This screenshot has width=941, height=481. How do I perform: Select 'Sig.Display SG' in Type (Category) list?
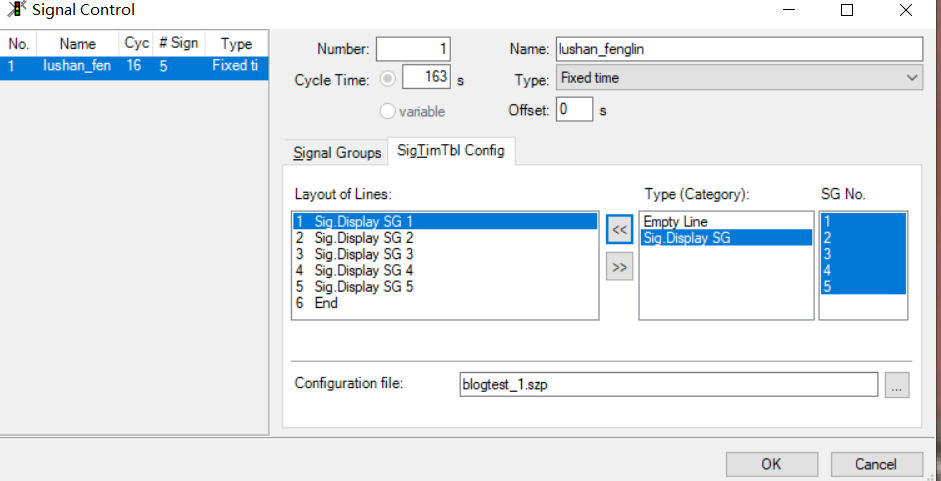point(726,238)
